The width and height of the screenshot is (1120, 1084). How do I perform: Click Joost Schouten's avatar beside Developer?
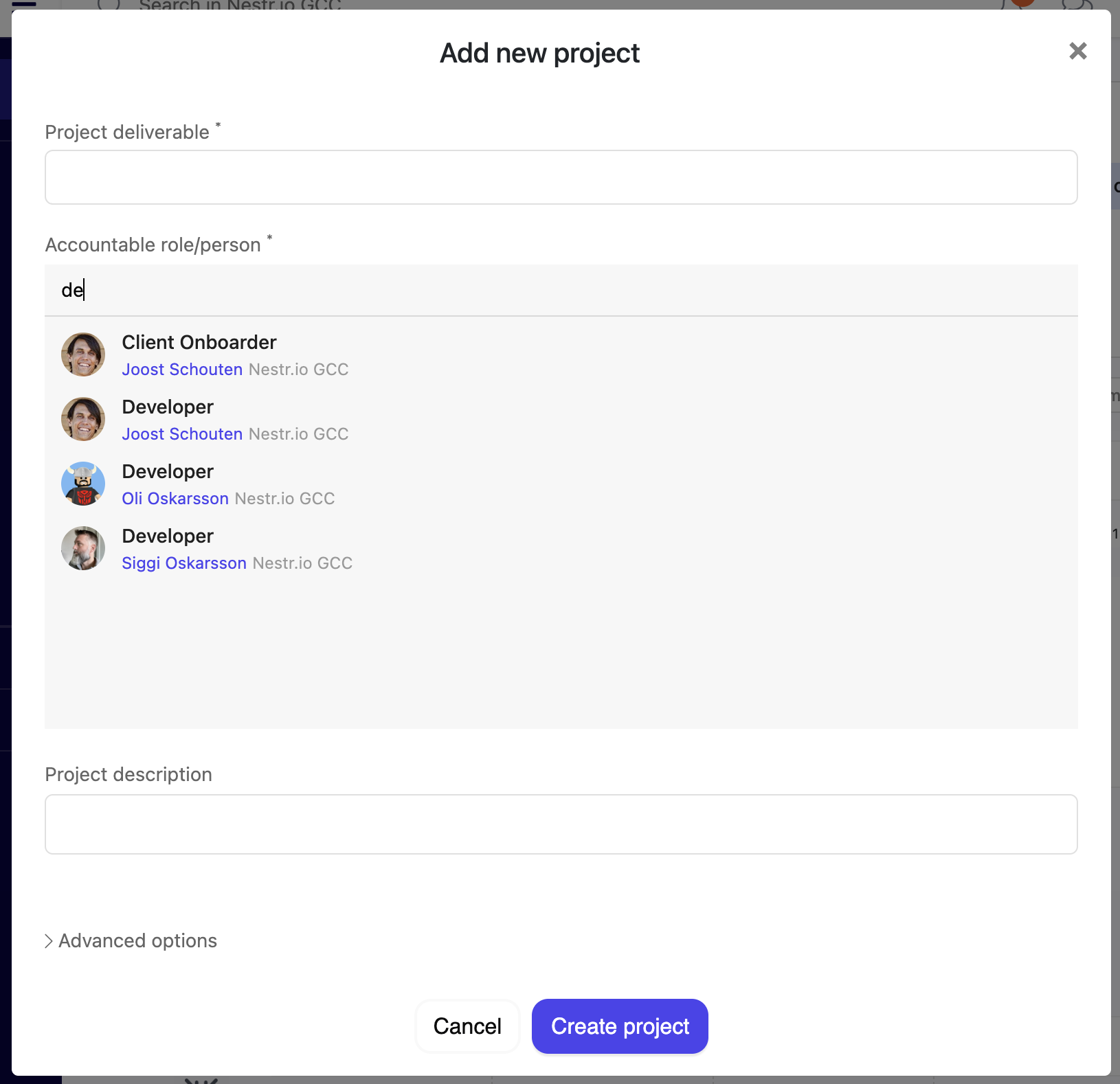click(x=82, y=419)
